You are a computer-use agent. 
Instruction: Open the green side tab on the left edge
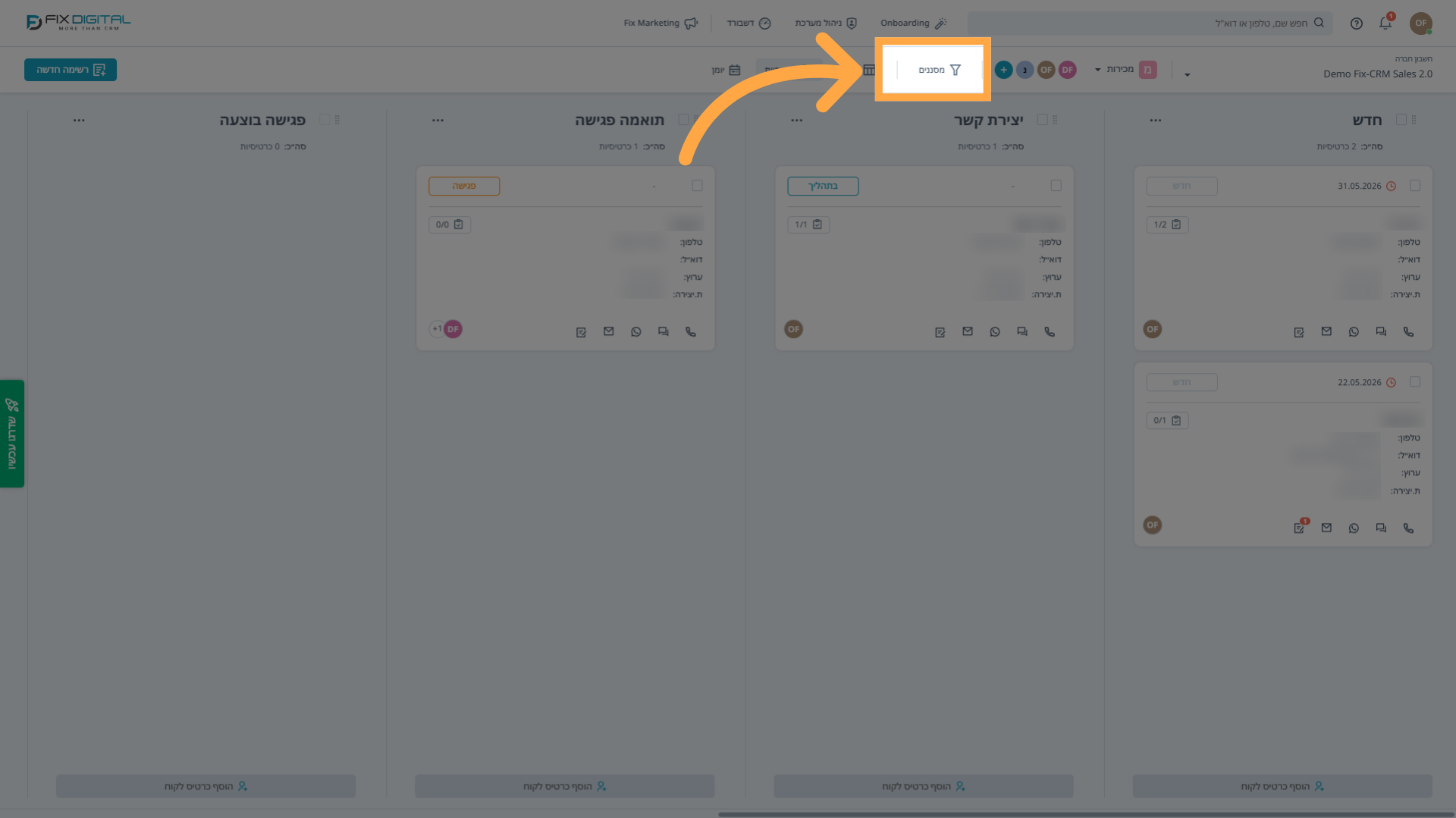(12, 434)
